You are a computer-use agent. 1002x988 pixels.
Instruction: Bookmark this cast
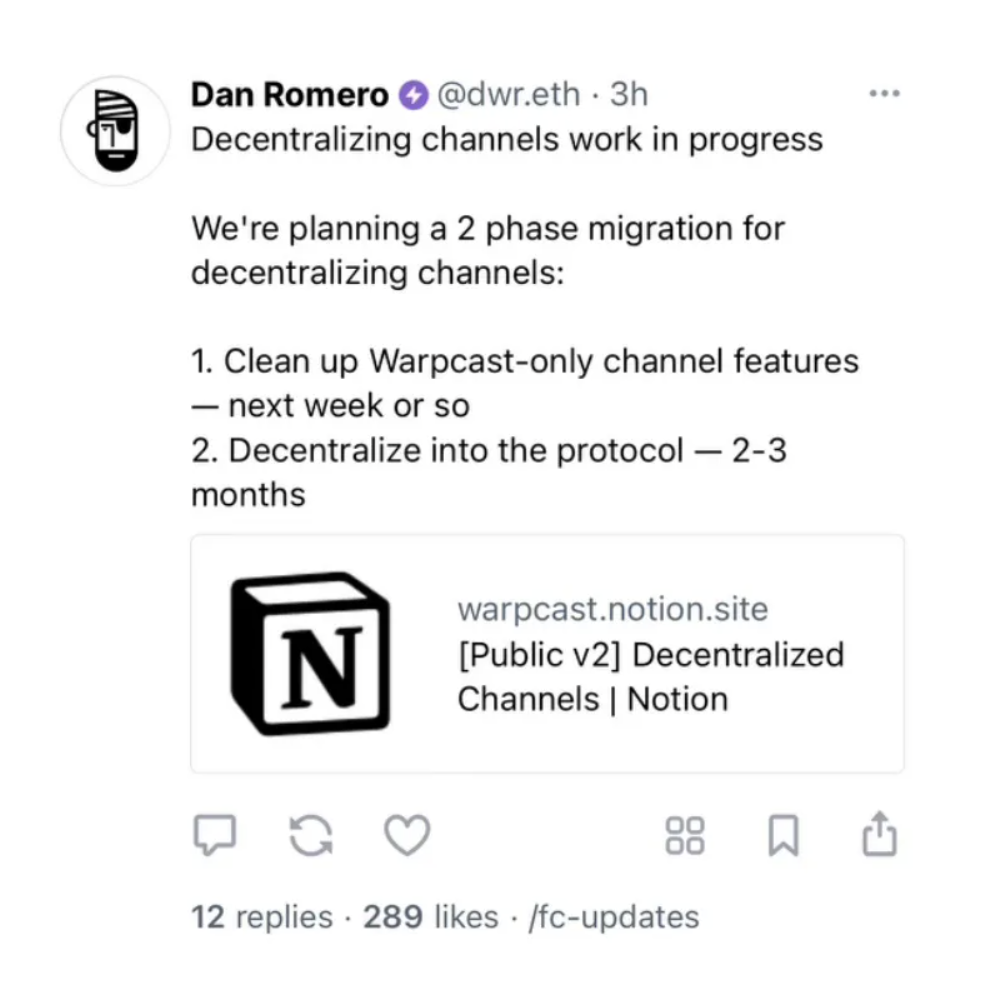[x=783, y=835]
